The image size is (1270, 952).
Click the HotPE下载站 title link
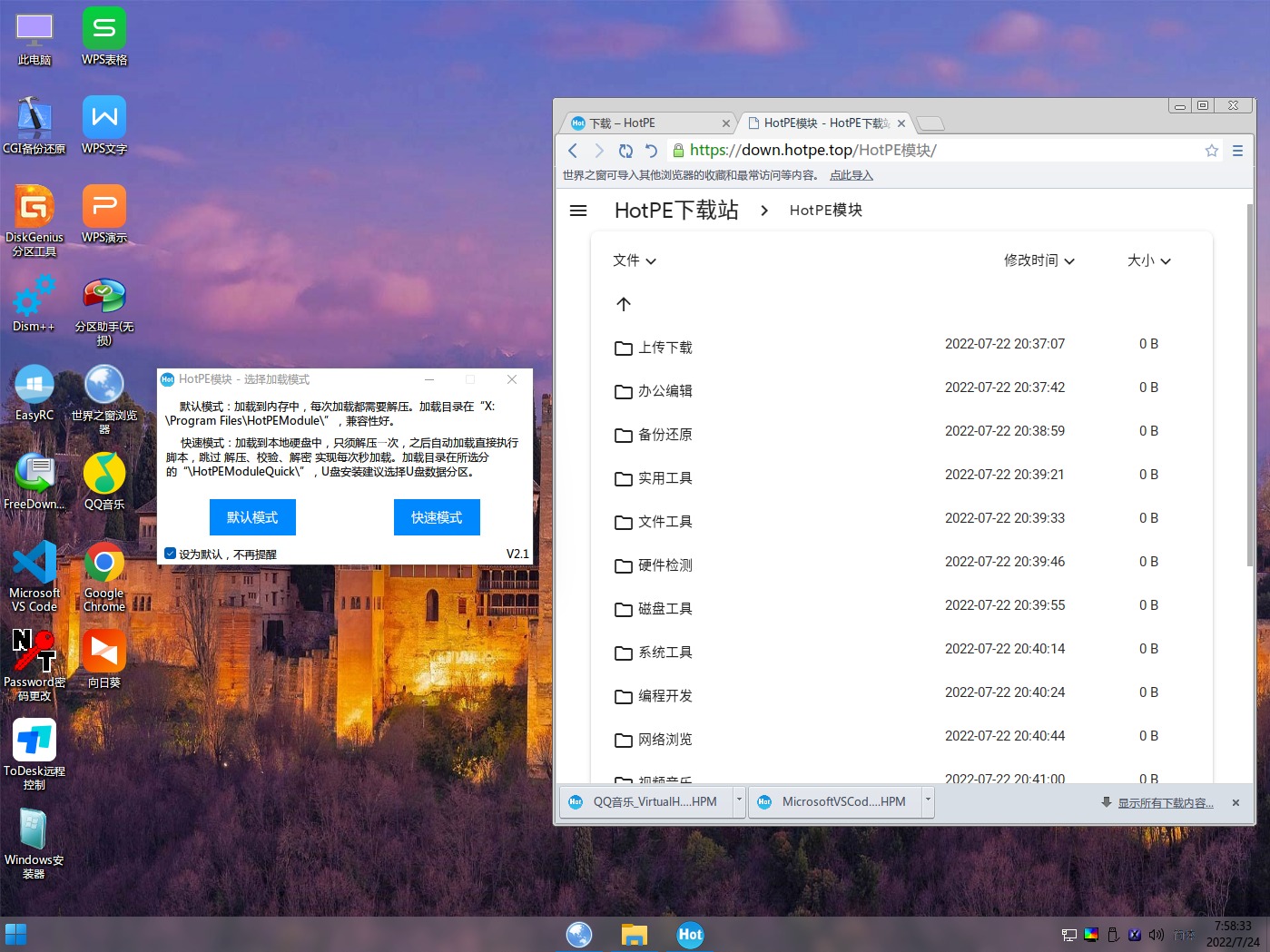[x=676, y=211]
